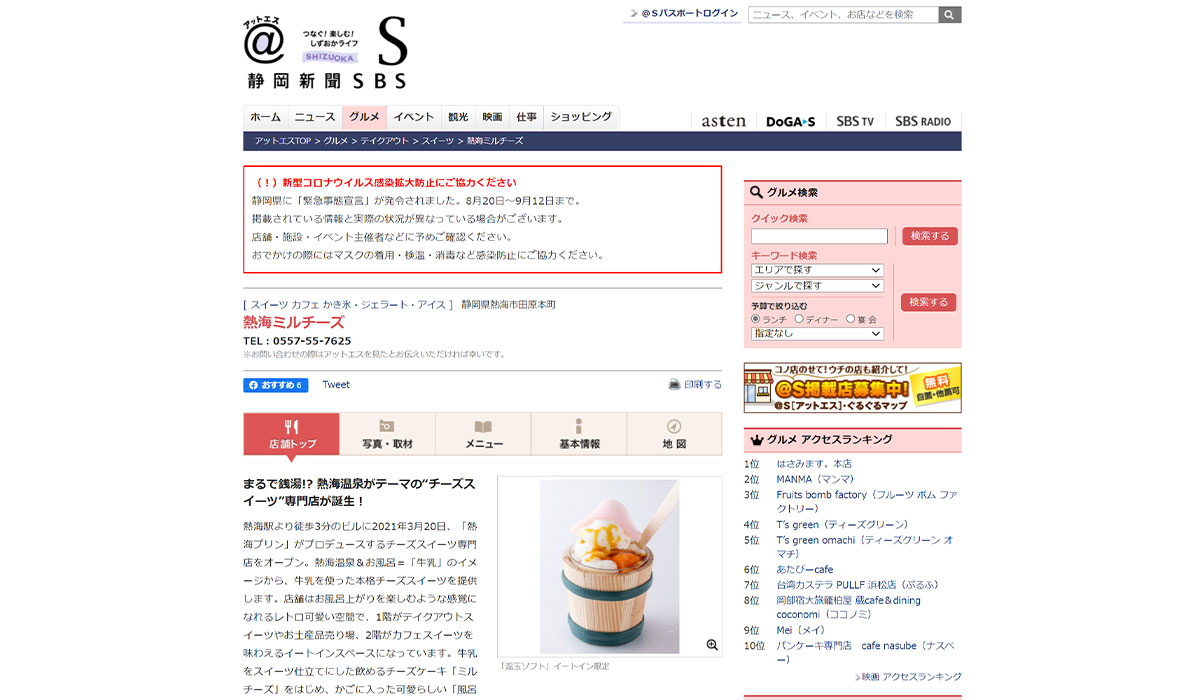Click the 温玉ソフト dessert photo thumbnail
This screenshot has width=1200, height=700.
(609, 566)
